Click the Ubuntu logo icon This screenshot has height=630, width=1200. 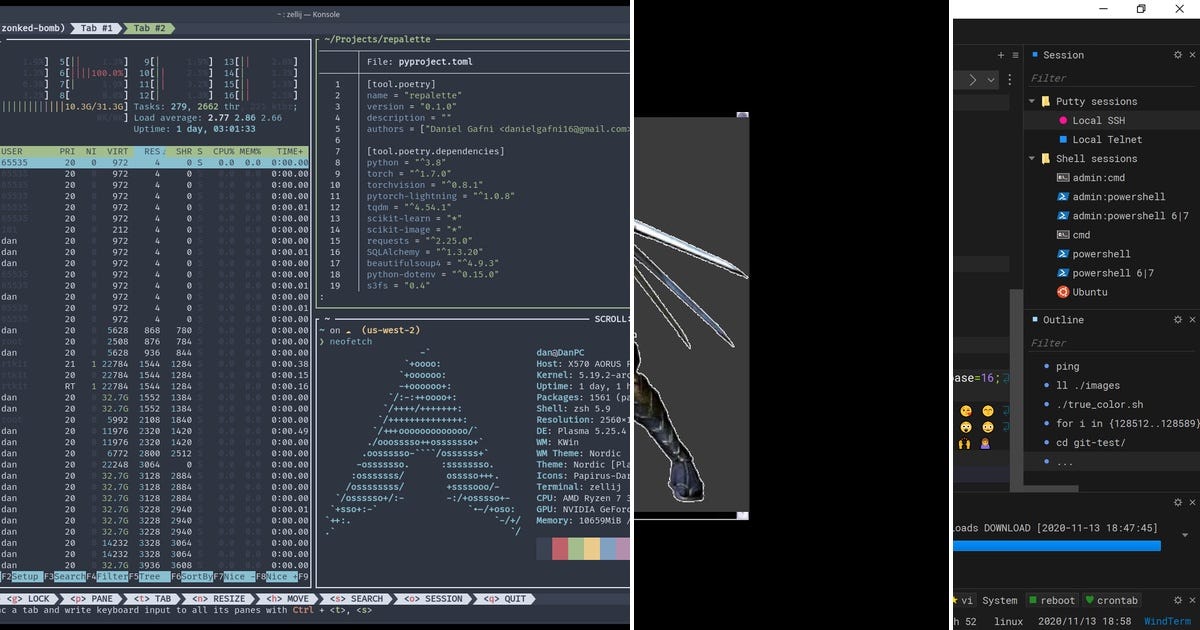pos(1063,292)
